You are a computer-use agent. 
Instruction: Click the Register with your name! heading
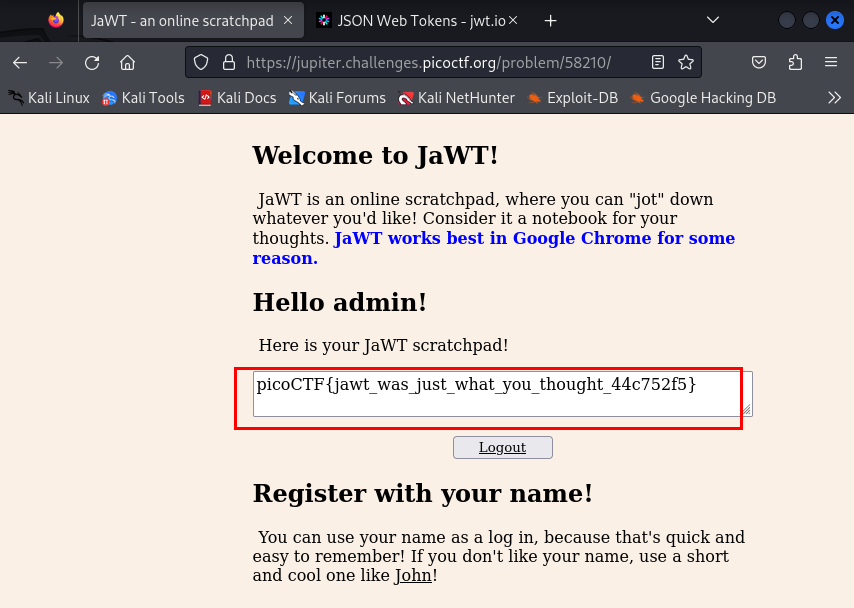(422, 493)
